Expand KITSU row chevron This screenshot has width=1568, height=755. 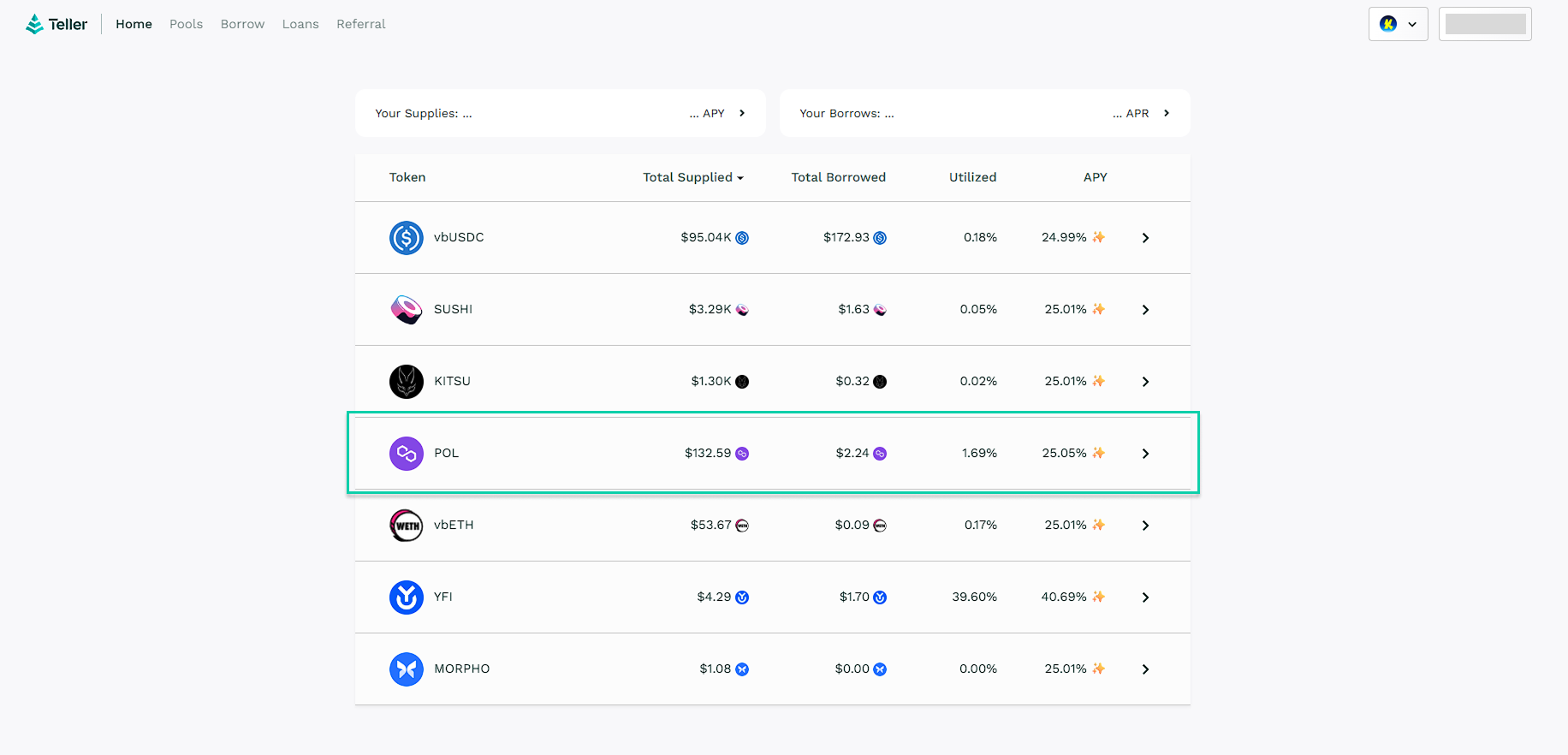coord(1145,382)
